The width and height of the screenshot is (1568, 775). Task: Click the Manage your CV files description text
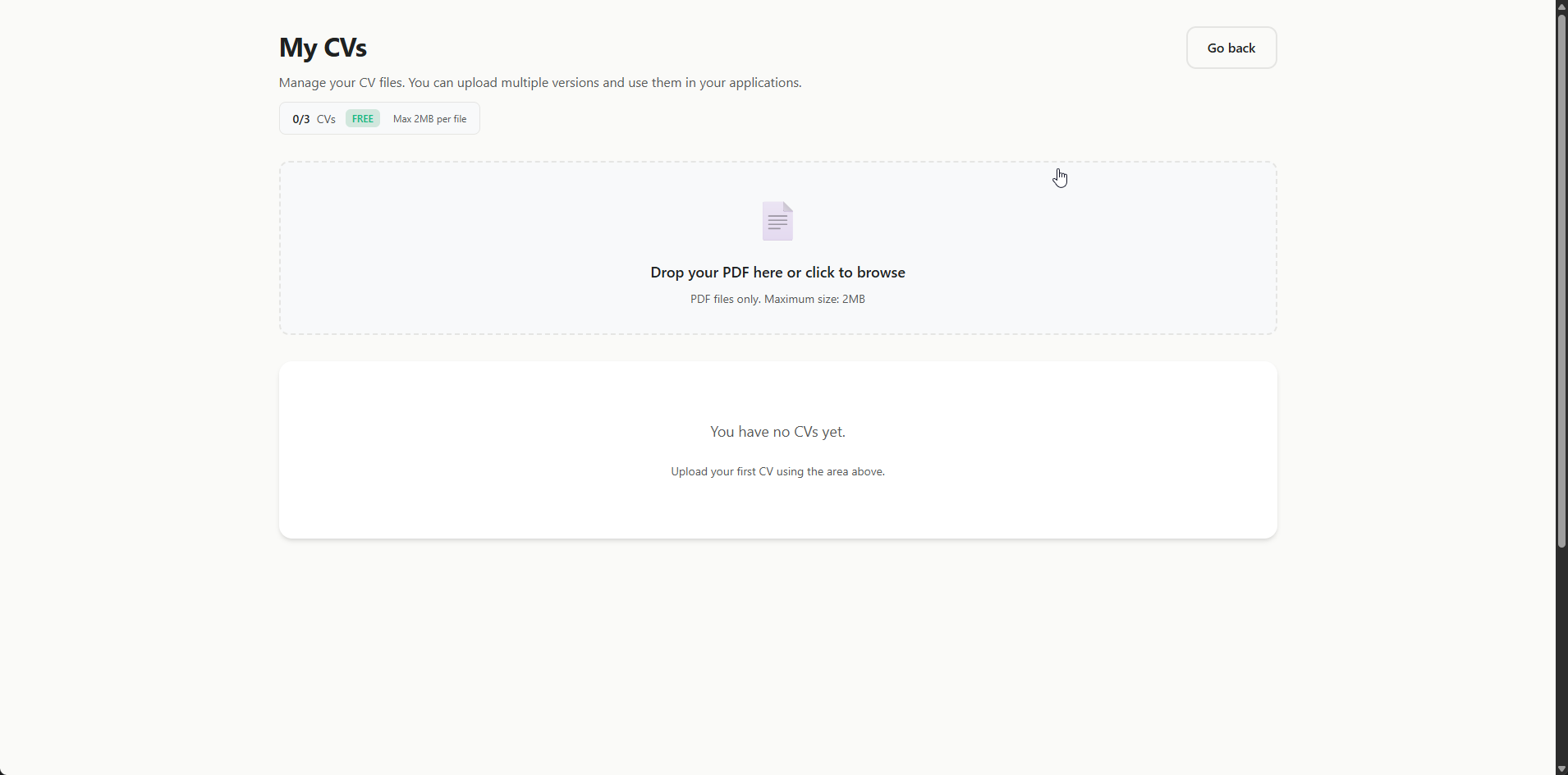tap(539, 82)
